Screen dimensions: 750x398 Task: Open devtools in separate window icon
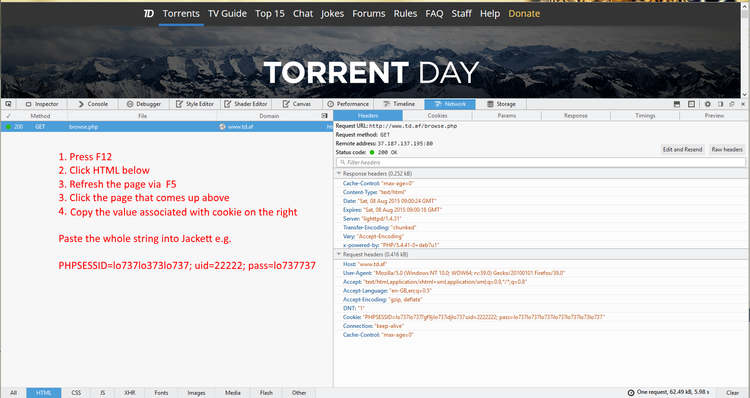tap(732, 104)
